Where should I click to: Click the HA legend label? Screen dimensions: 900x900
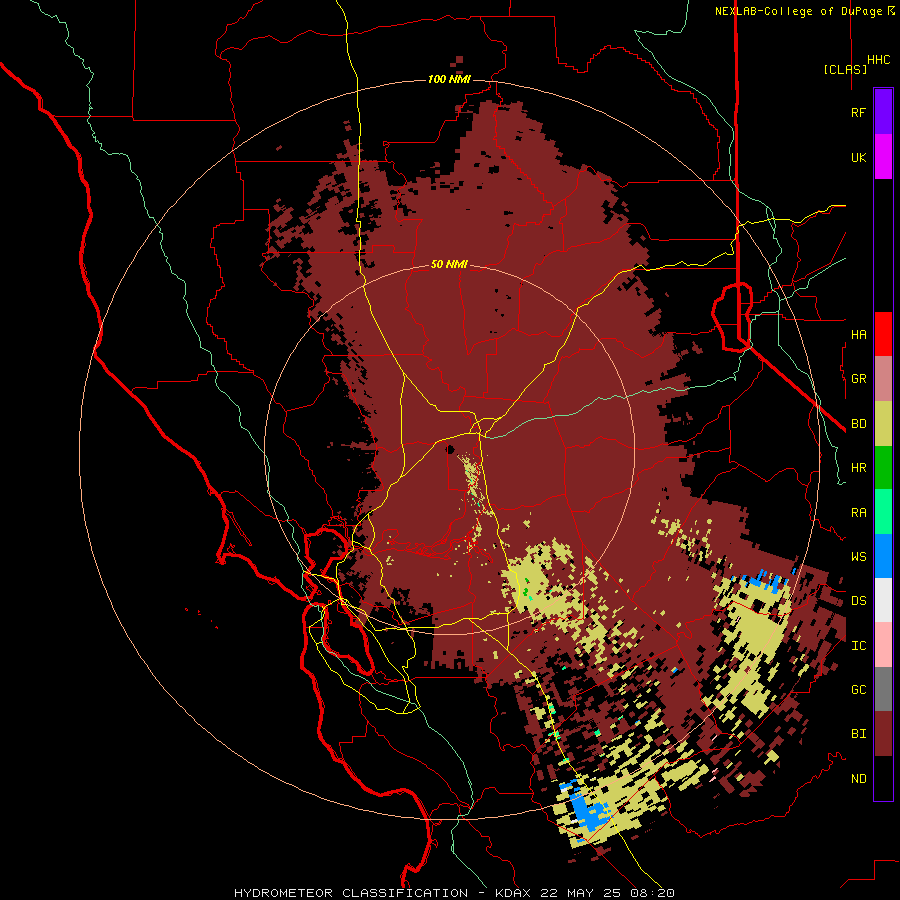[858, 334]
